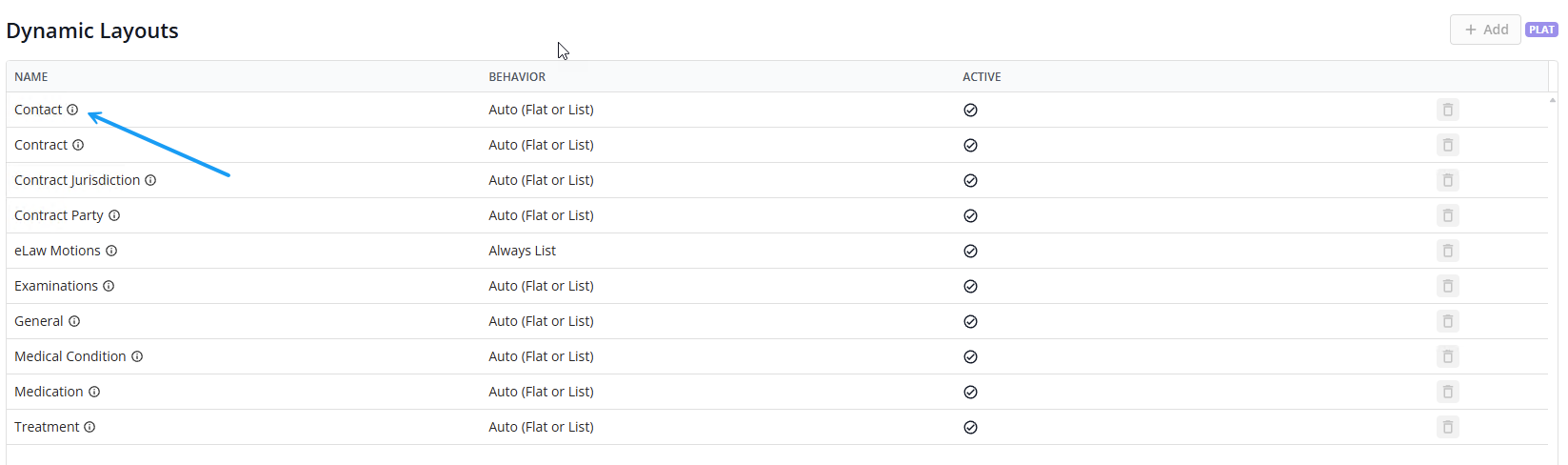
Task: Open Always List behavior for eLaw Motions
Action: point(522,251)
